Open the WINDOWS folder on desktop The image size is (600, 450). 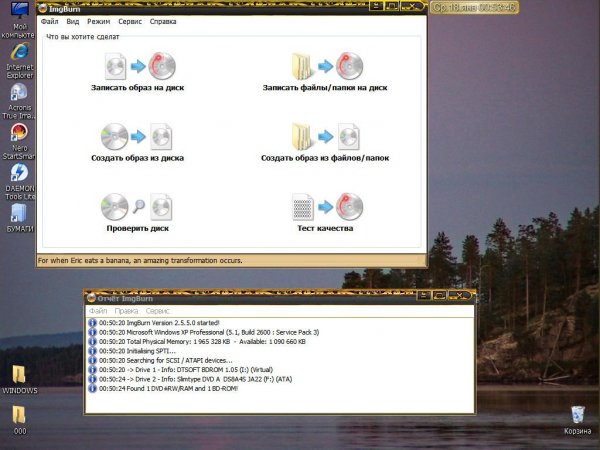pyautogui.click(x=19, y=373)
